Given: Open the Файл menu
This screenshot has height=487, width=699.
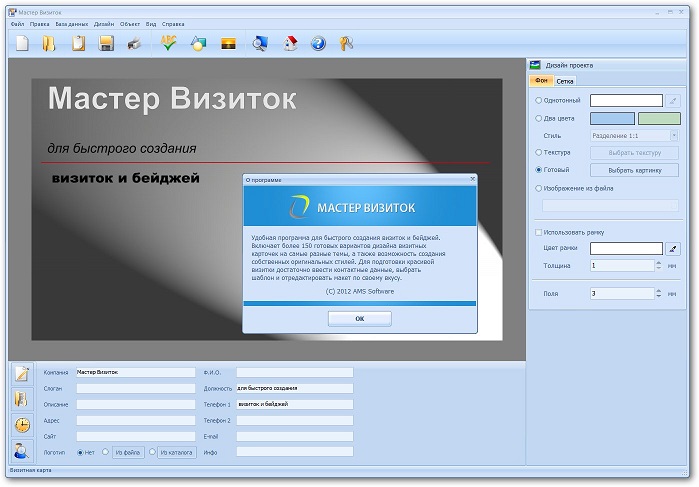Looking at the screenshot, I should (17, 24).
